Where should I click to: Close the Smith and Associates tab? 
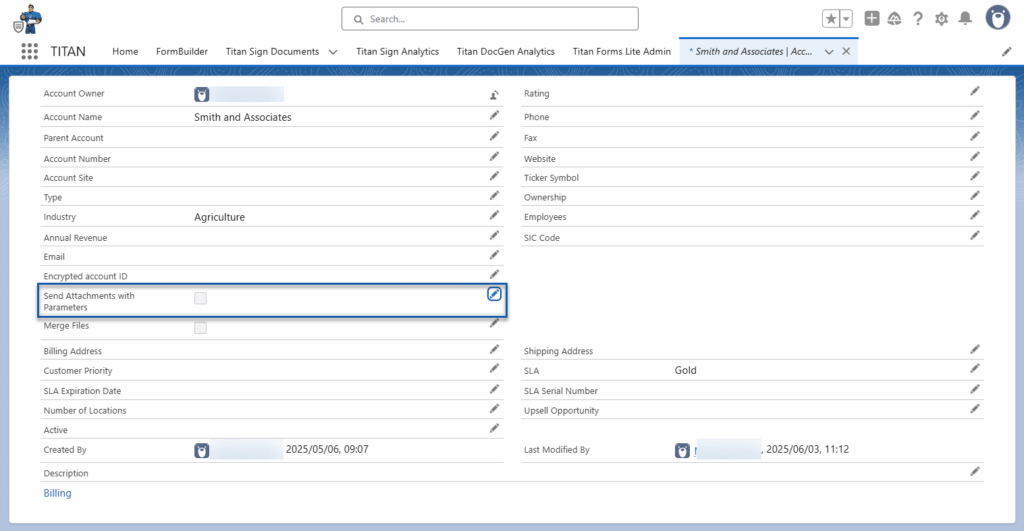click(x=846, y=52)
